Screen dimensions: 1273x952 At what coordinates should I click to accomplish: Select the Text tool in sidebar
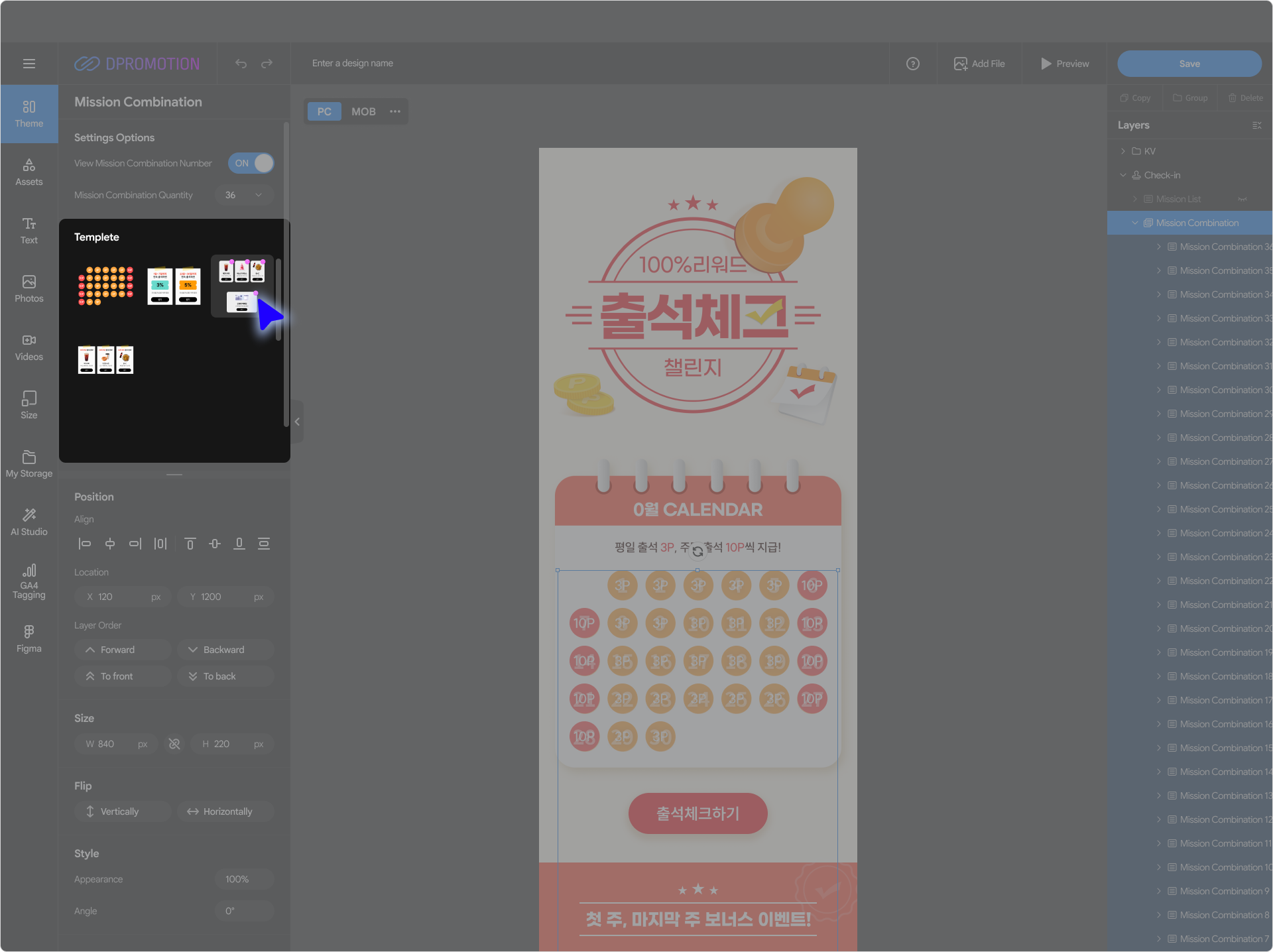point(29,231)
